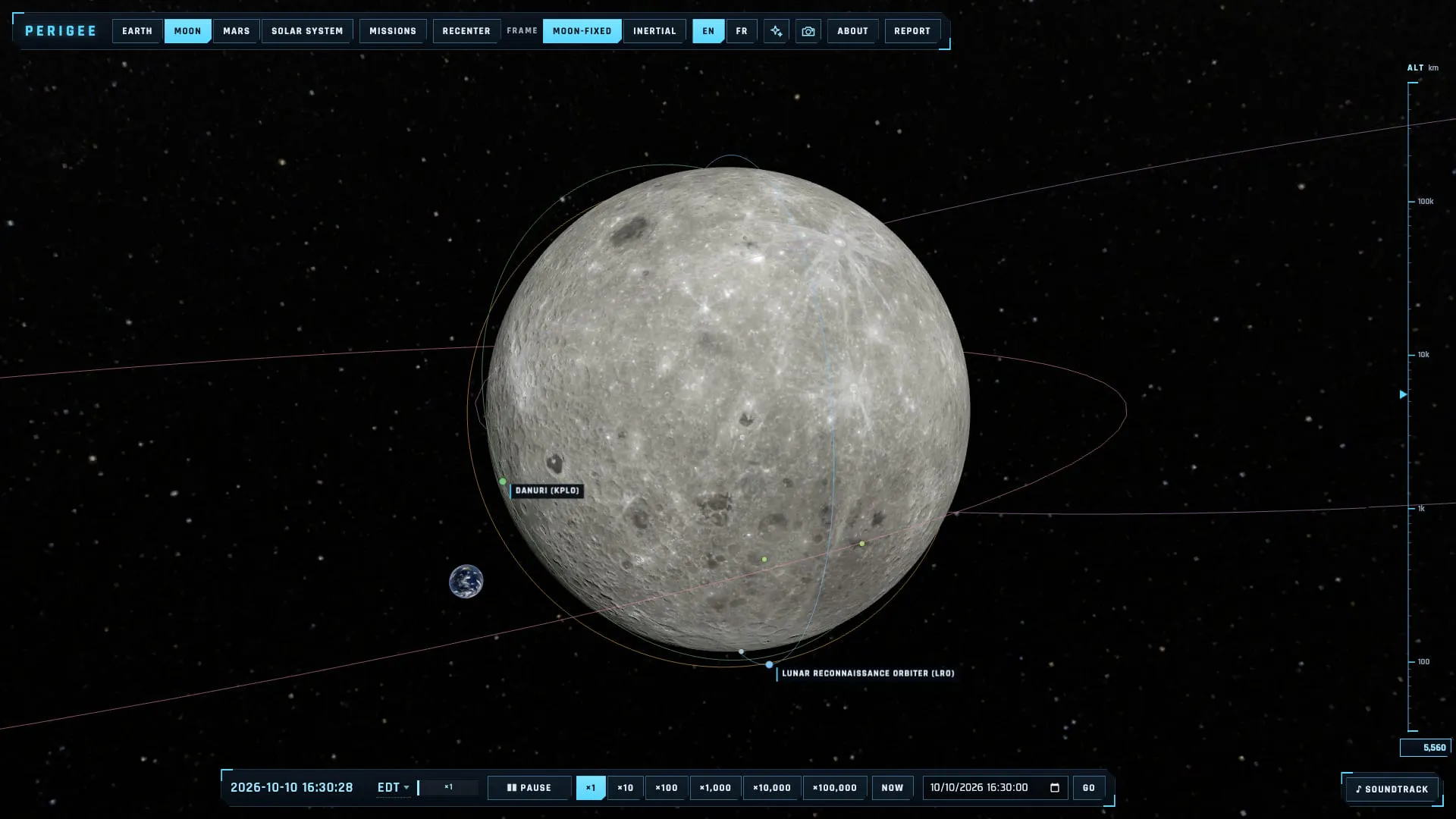Click the altitude scale at 100k
The width and height of the screenshot is (1456, 819).
[x=1426, y=202]
